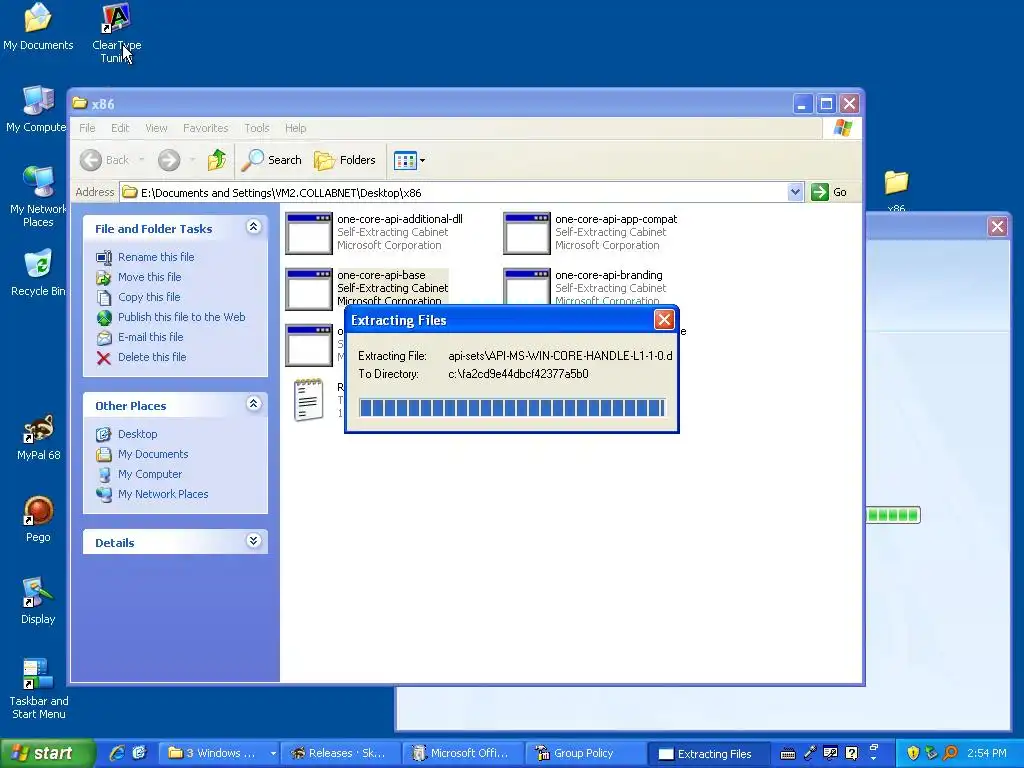Switch to Extracting Files taskbar button
The image size is (1024, 768).
click(707, 754)
